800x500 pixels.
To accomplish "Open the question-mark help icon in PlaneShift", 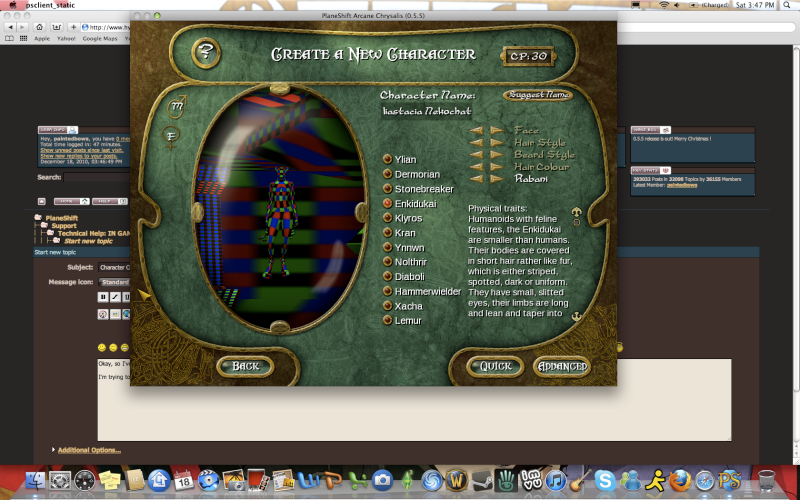I will pos(206,52).
